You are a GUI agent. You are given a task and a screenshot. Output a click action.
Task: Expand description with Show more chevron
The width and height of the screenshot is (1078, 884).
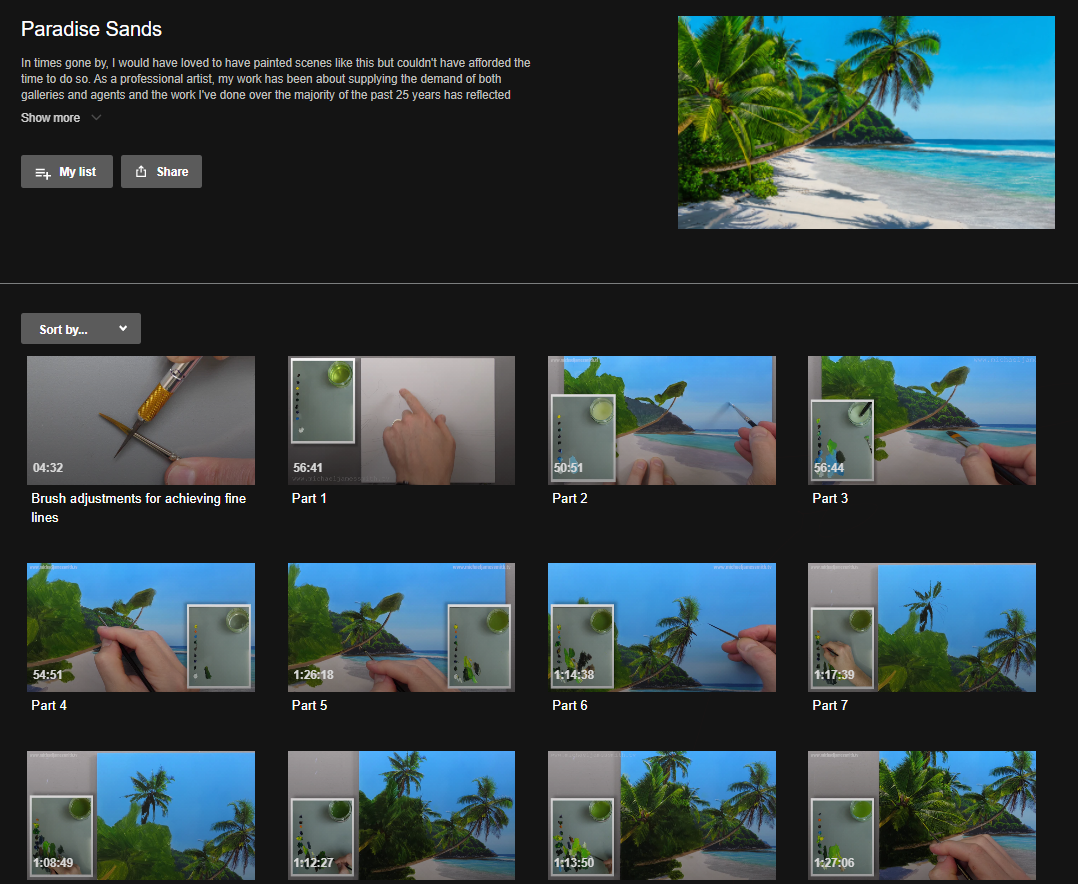(96, 118)
